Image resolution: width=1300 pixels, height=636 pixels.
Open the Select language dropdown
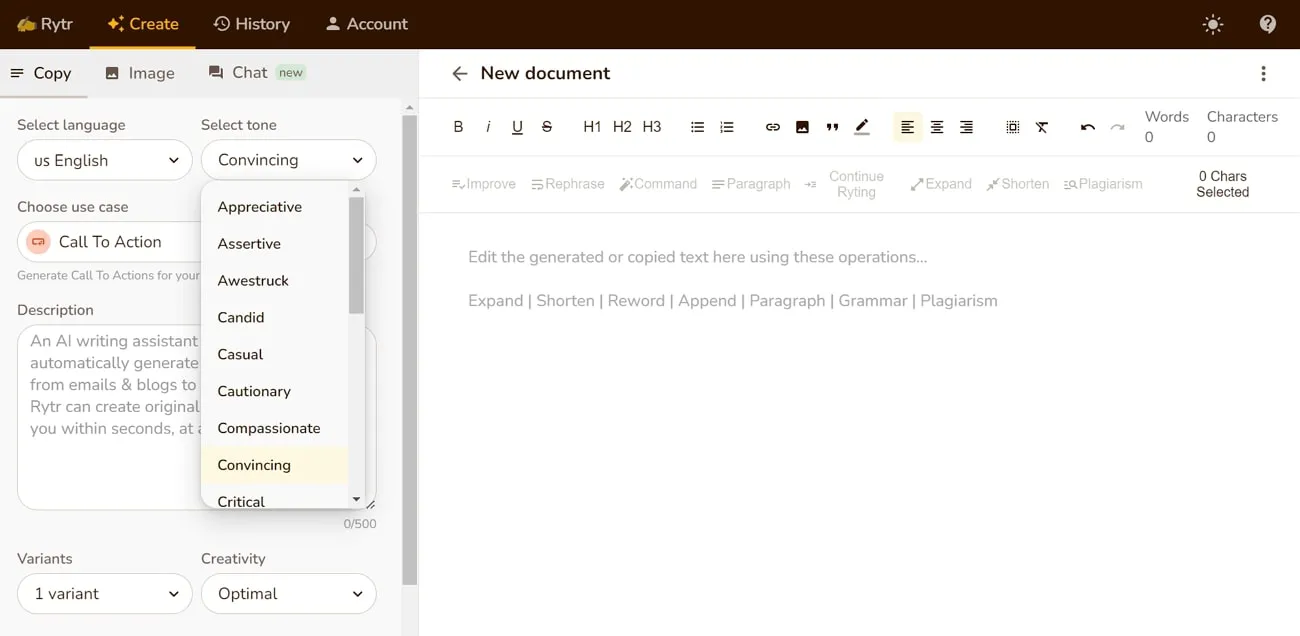pos(105,160)
